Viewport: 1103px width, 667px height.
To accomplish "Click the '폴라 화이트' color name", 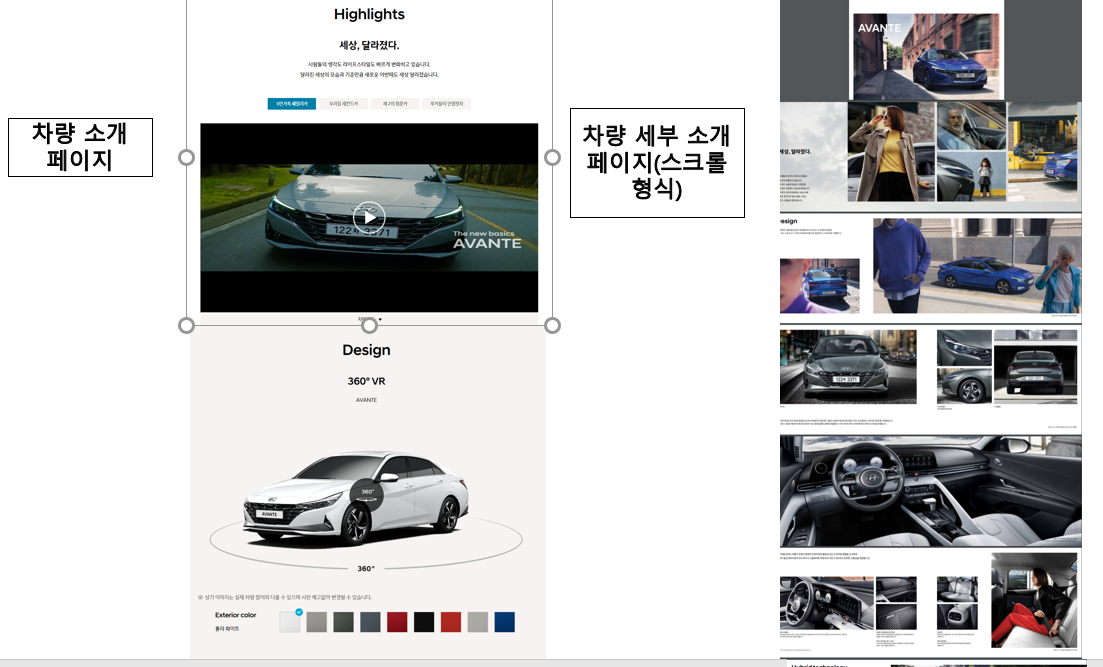I will [x=227, y=628].
